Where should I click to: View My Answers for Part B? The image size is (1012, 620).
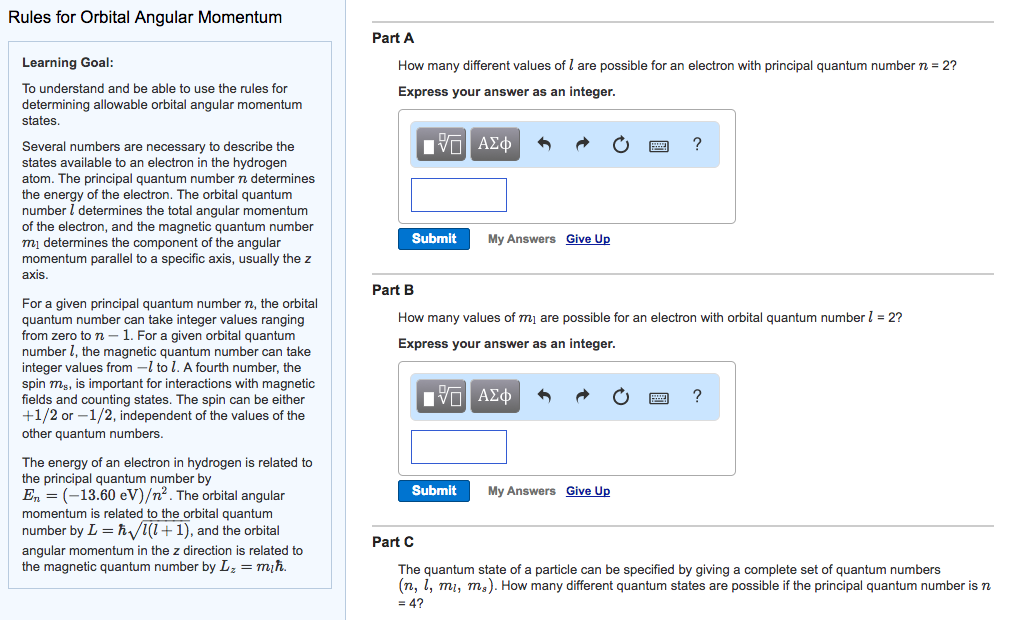521,491
